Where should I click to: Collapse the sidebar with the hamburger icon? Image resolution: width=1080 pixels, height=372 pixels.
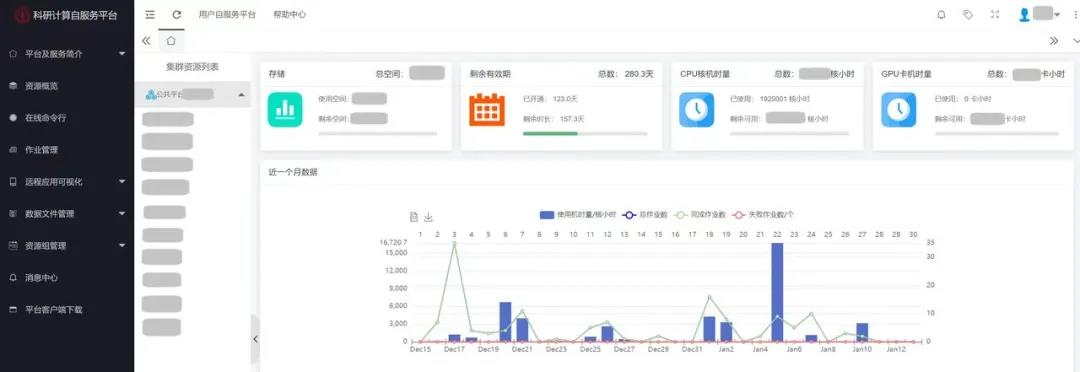coord(150,14)
